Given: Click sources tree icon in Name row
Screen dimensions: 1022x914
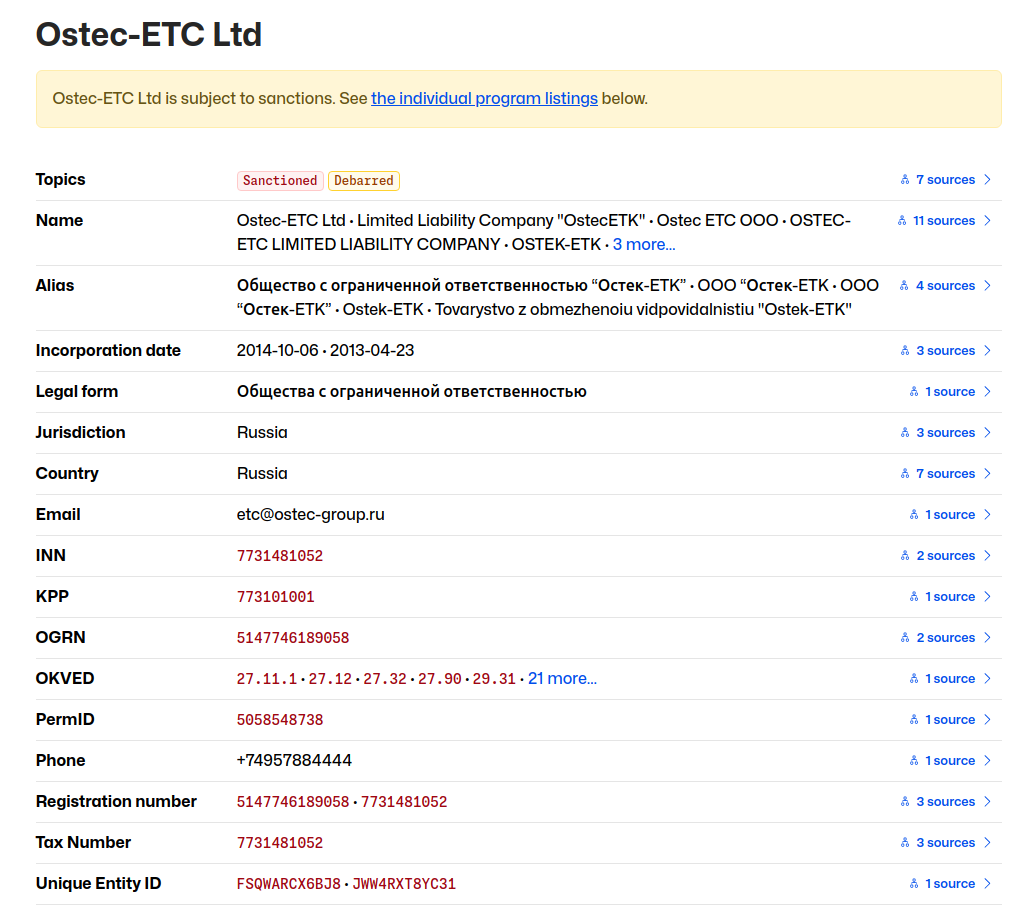Looking at the screenshot, I should click(901, 220).
